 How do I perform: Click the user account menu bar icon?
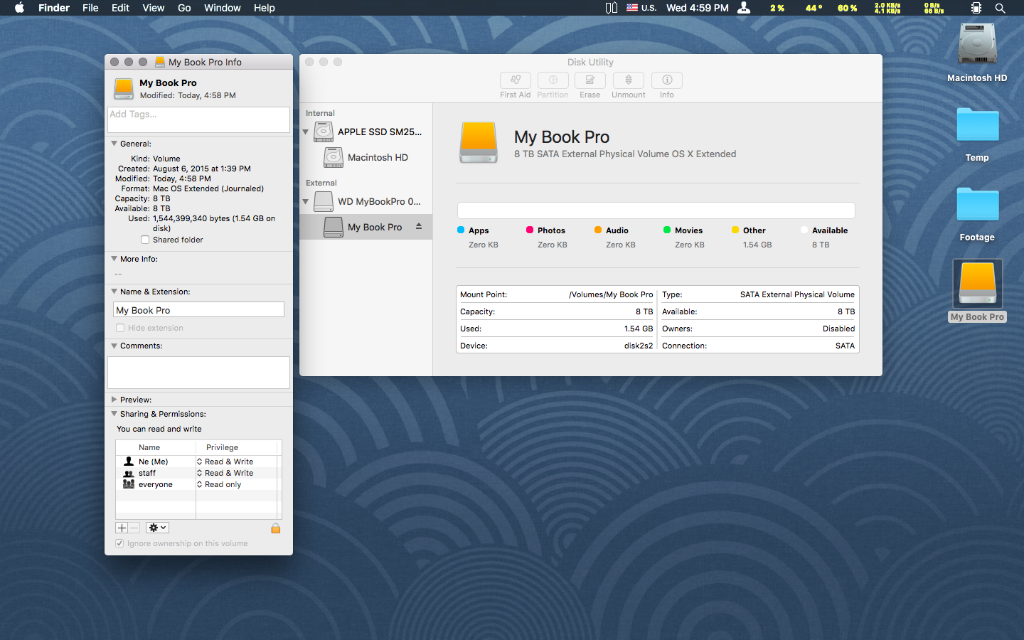click(x=744, y=8)
